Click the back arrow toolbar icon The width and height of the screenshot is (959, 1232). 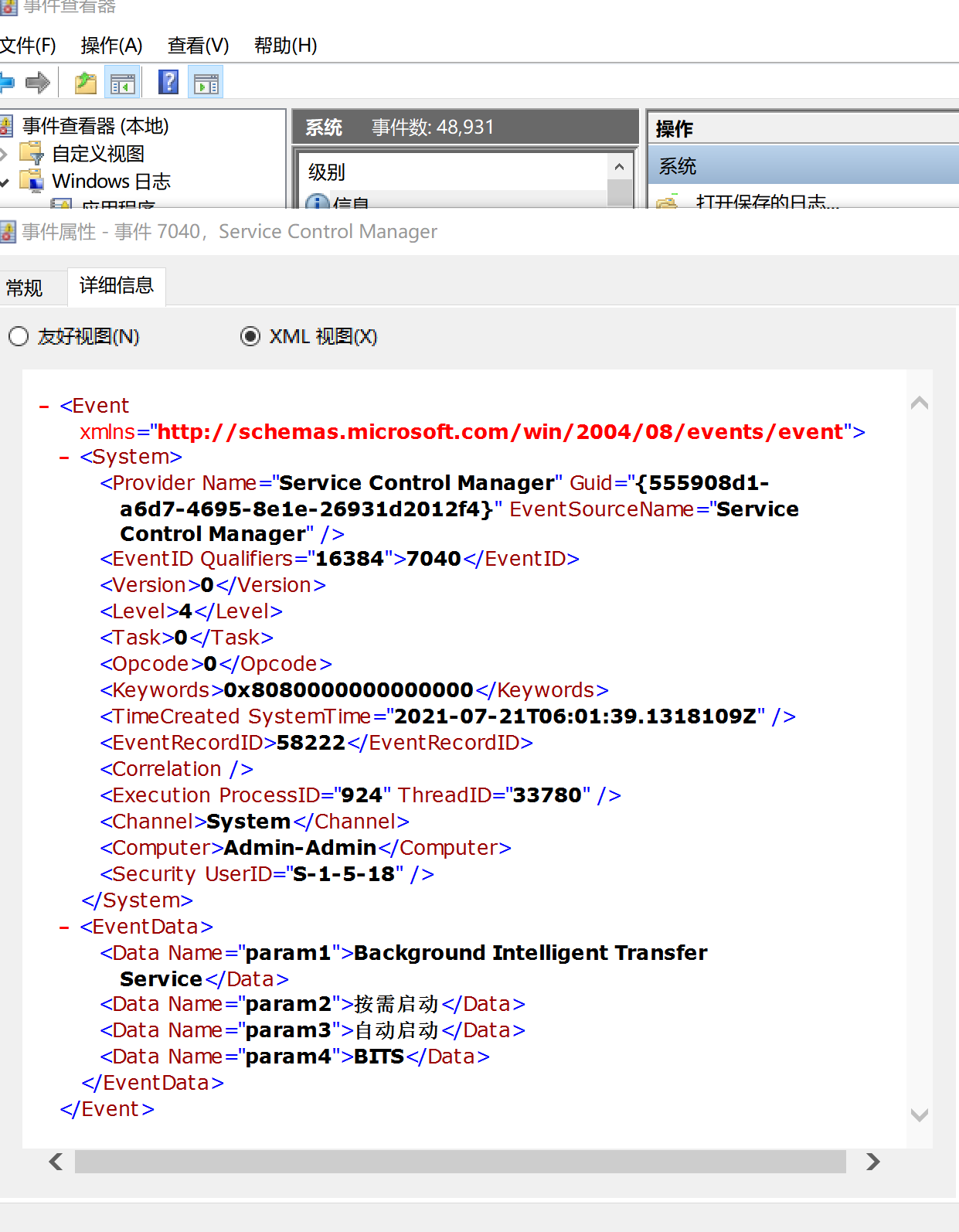pyautogui.click(x=6, y=82)
